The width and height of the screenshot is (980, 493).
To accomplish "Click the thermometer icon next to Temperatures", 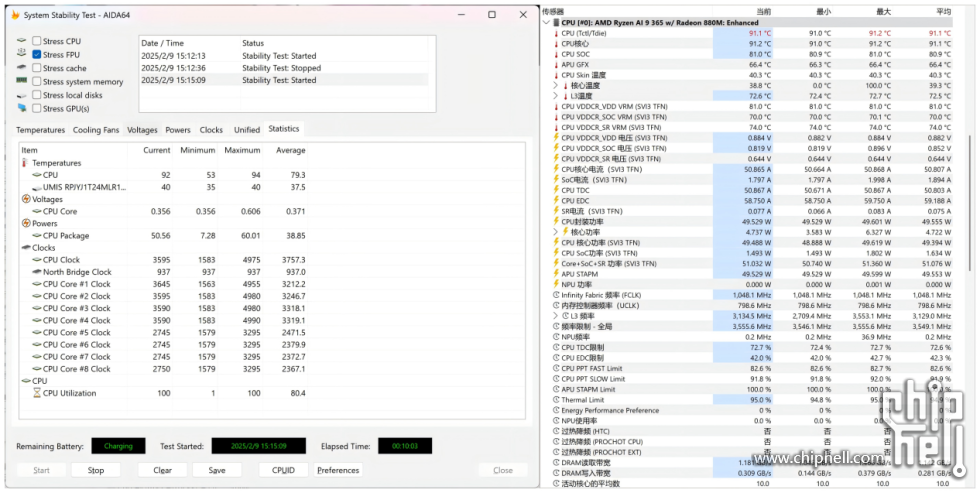I will coord(26,163).
